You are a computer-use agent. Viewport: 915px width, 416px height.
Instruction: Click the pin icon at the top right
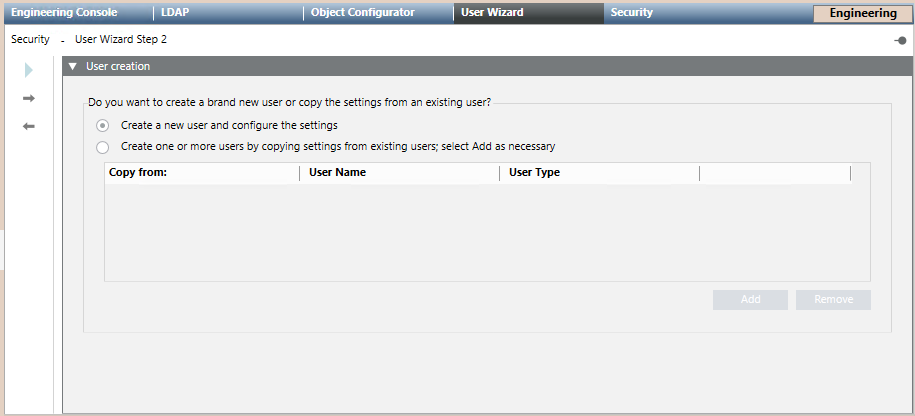pyautogui.click(x=900, y=40)
